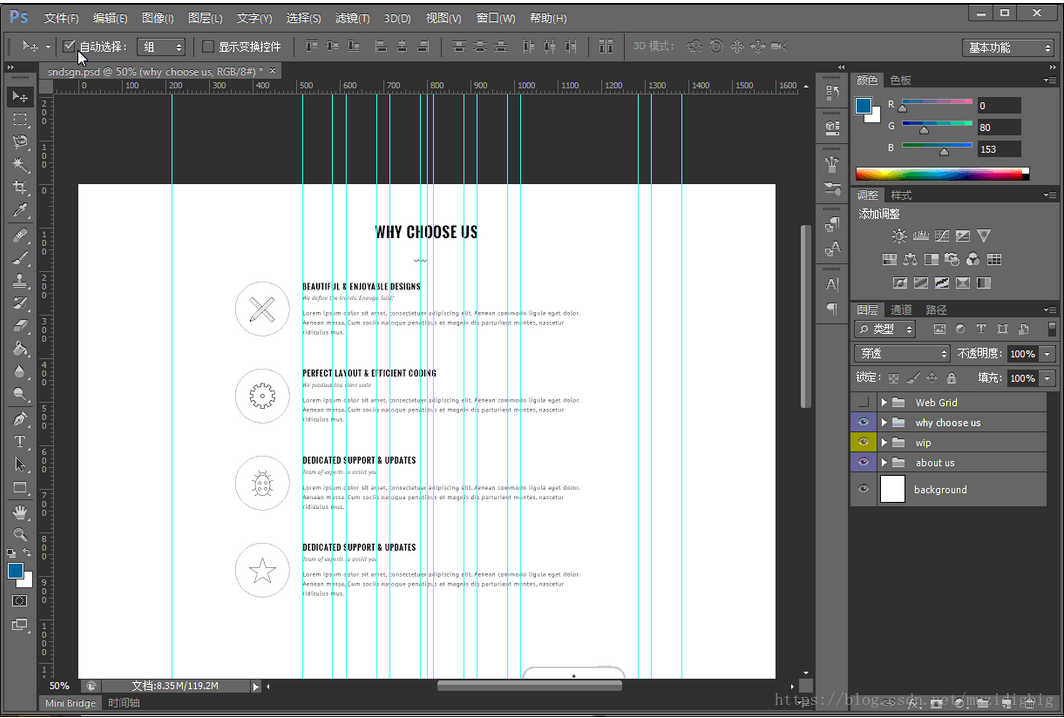Image resolution: width=1064 pixels, height=718 pixels.
Task: Switch to the 通道 tab
Action: pos(901,310)
